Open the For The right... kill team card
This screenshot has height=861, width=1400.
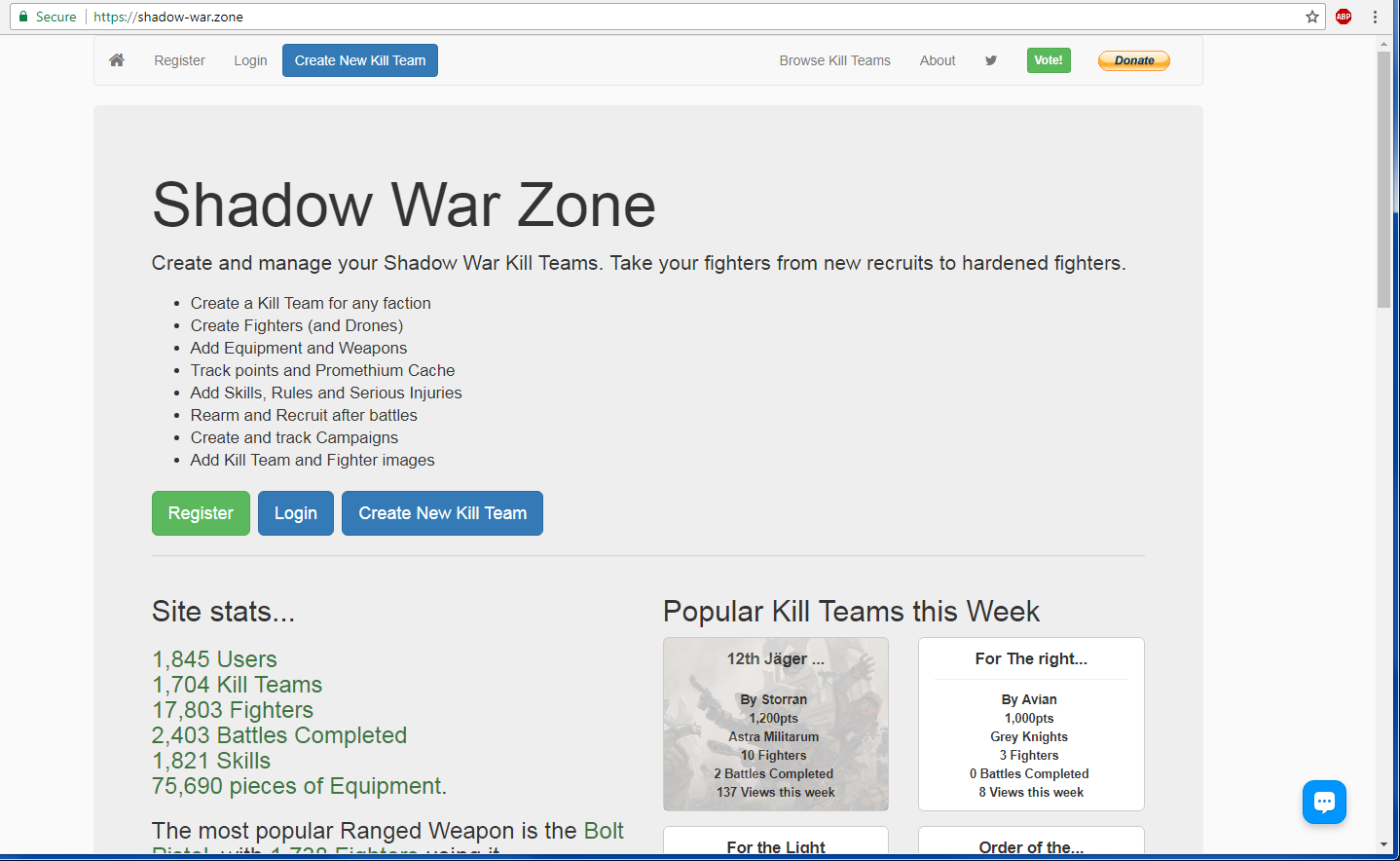[x=1031, y=724]
